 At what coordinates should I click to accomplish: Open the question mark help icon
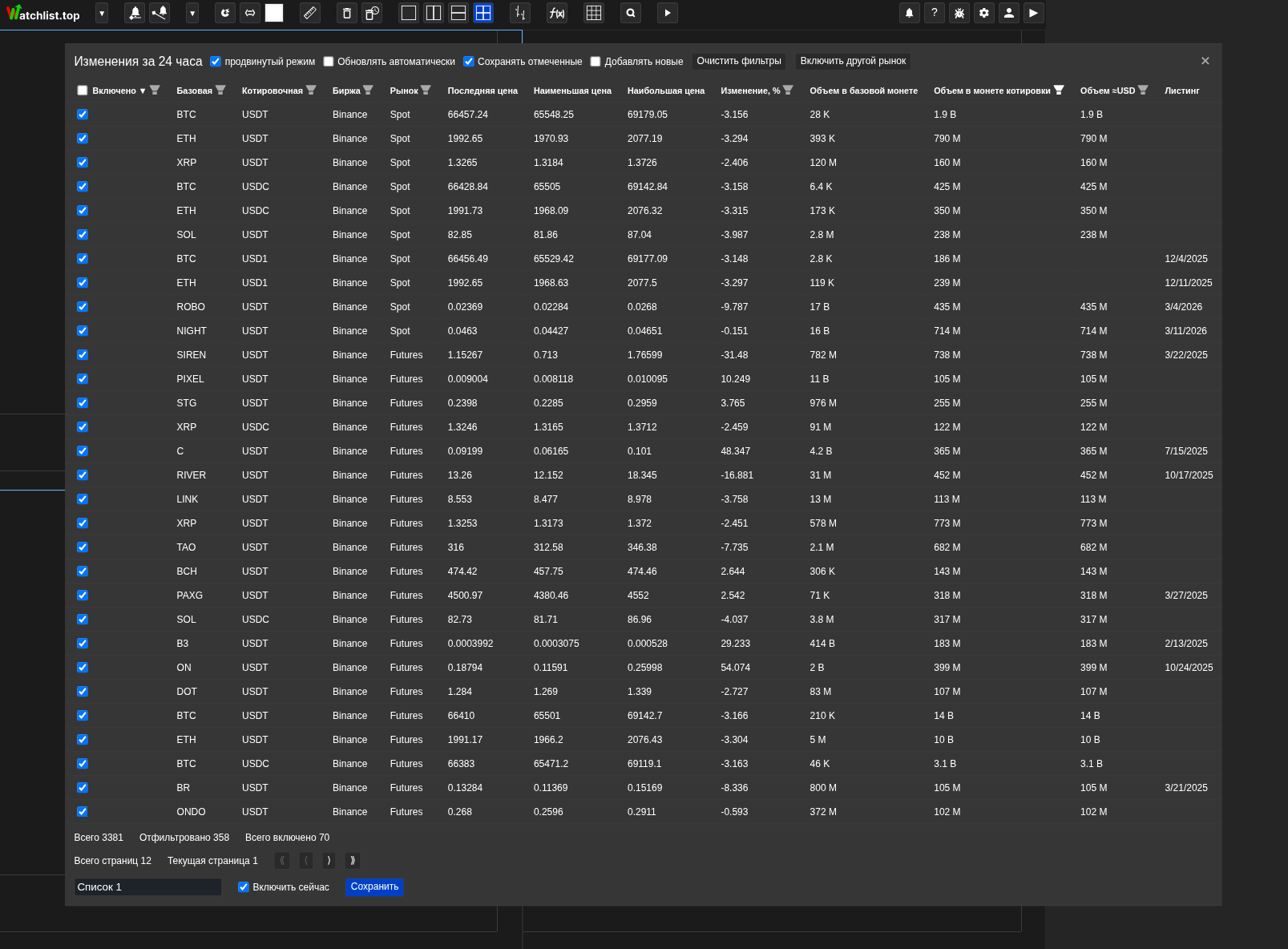934,13
